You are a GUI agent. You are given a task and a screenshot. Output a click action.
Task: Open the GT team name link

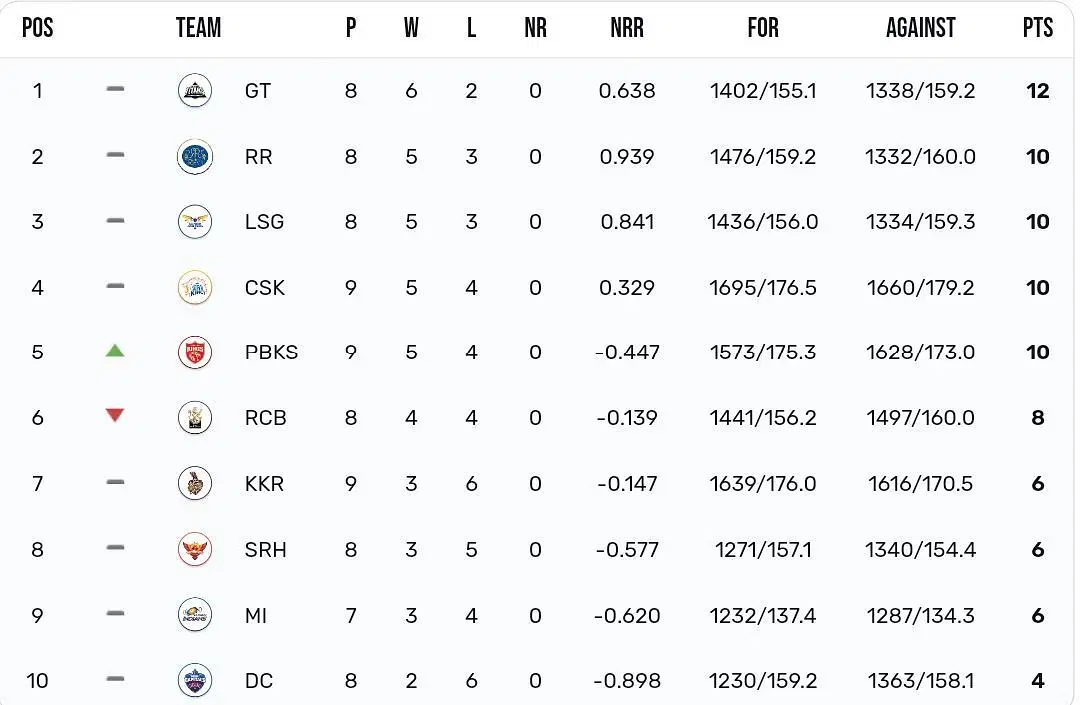pyautogui.click(x=258, y=91)
